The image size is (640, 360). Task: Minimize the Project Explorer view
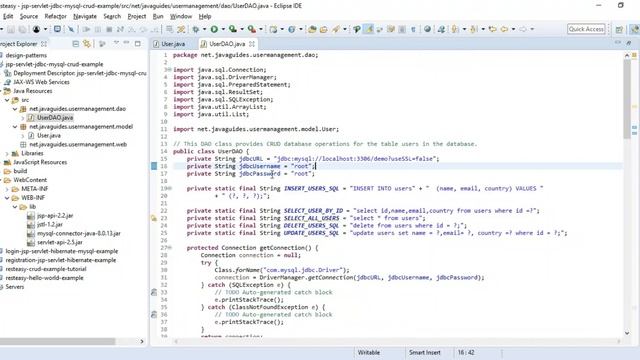pos(126,43)
